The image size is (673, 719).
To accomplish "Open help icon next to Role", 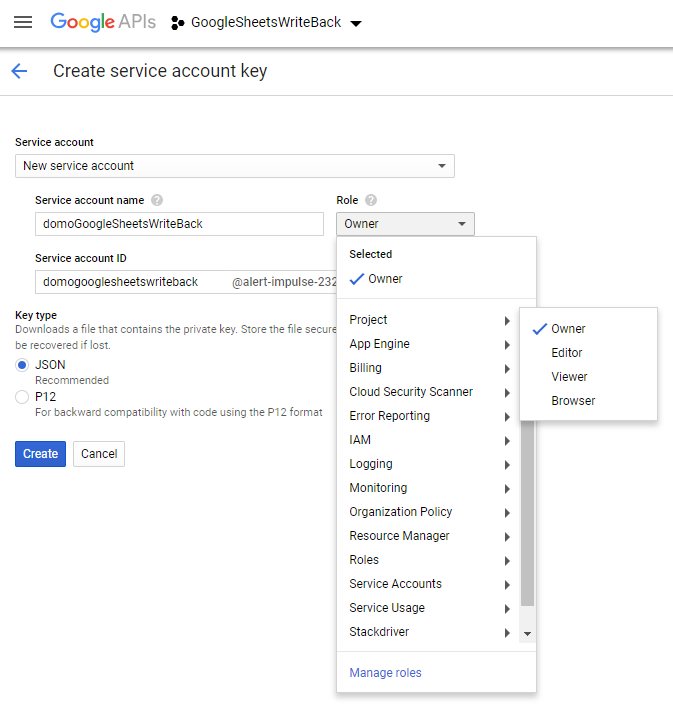I will pyautogui.click(x=371, y=200).
